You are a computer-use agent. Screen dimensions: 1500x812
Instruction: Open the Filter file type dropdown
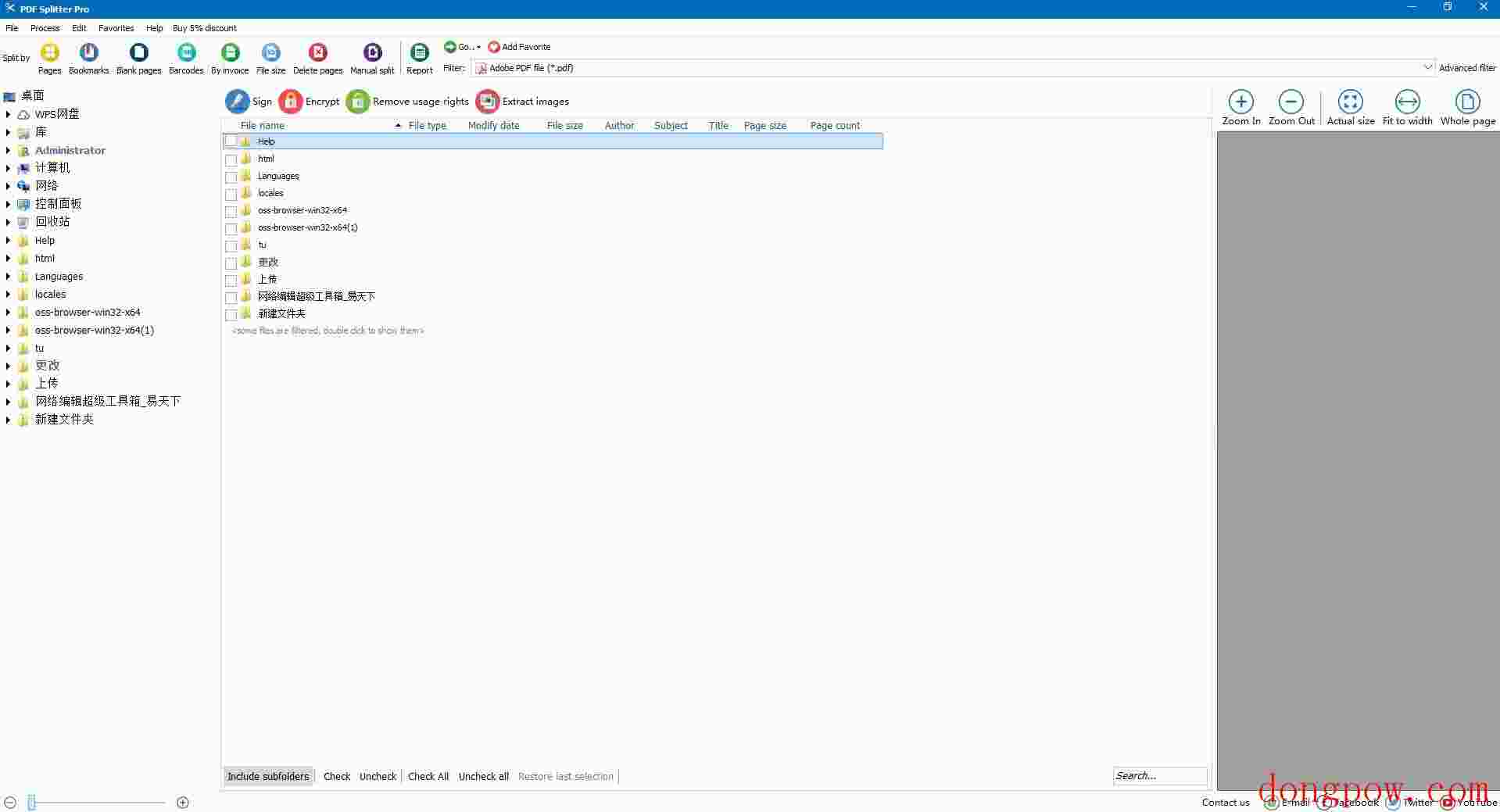(x=1427, y=68)
